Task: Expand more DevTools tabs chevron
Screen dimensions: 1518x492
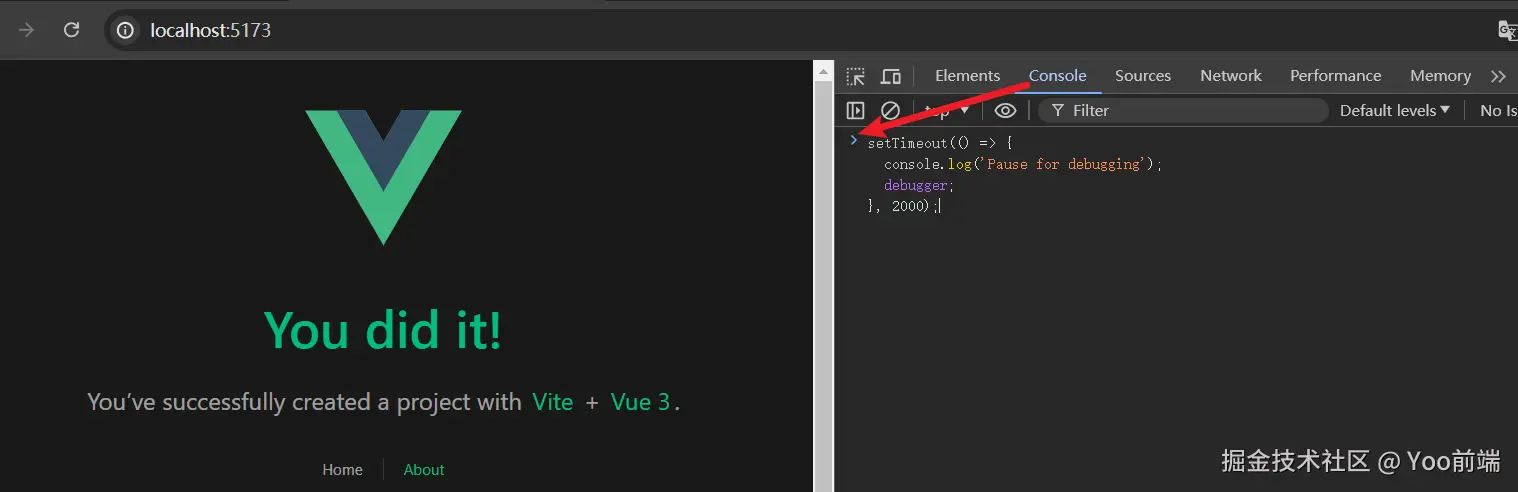Action: point(1497,76)
